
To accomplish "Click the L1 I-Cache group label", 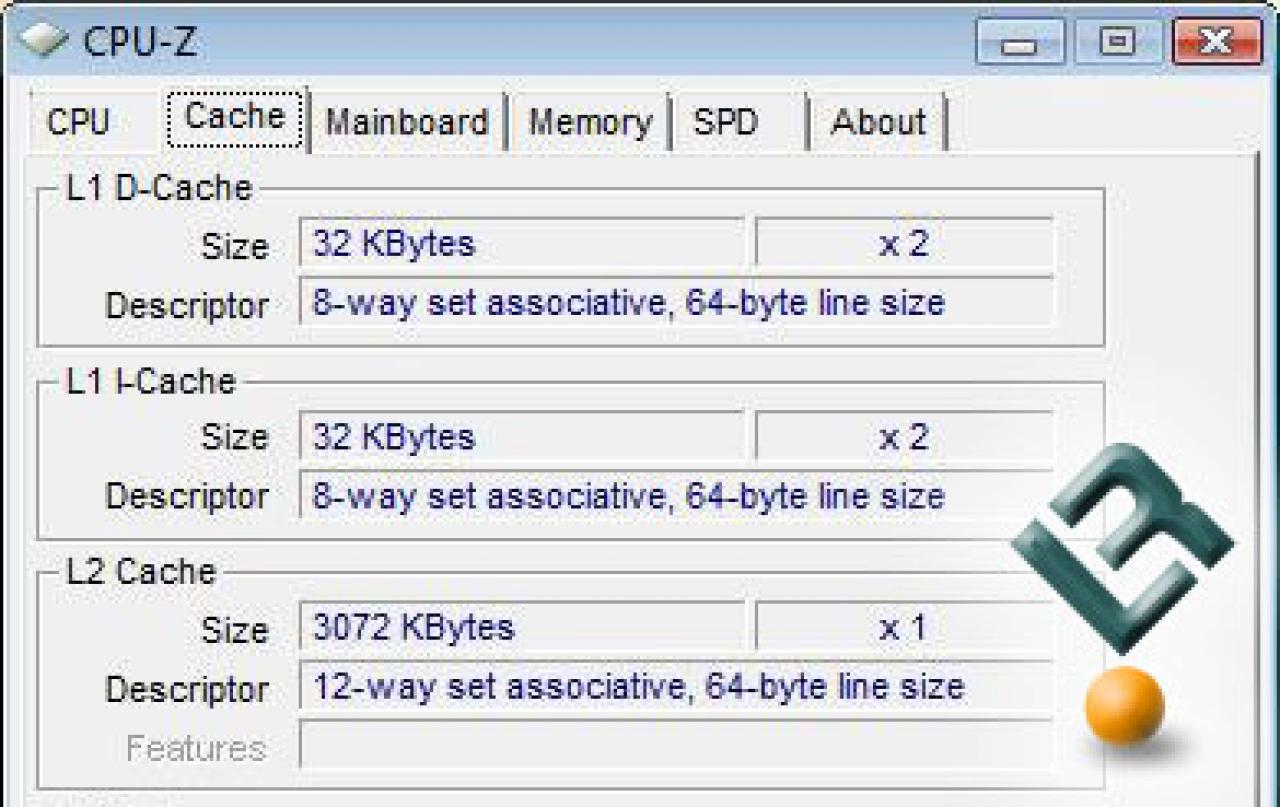I will pyautogui.click(x=151, y=381).
